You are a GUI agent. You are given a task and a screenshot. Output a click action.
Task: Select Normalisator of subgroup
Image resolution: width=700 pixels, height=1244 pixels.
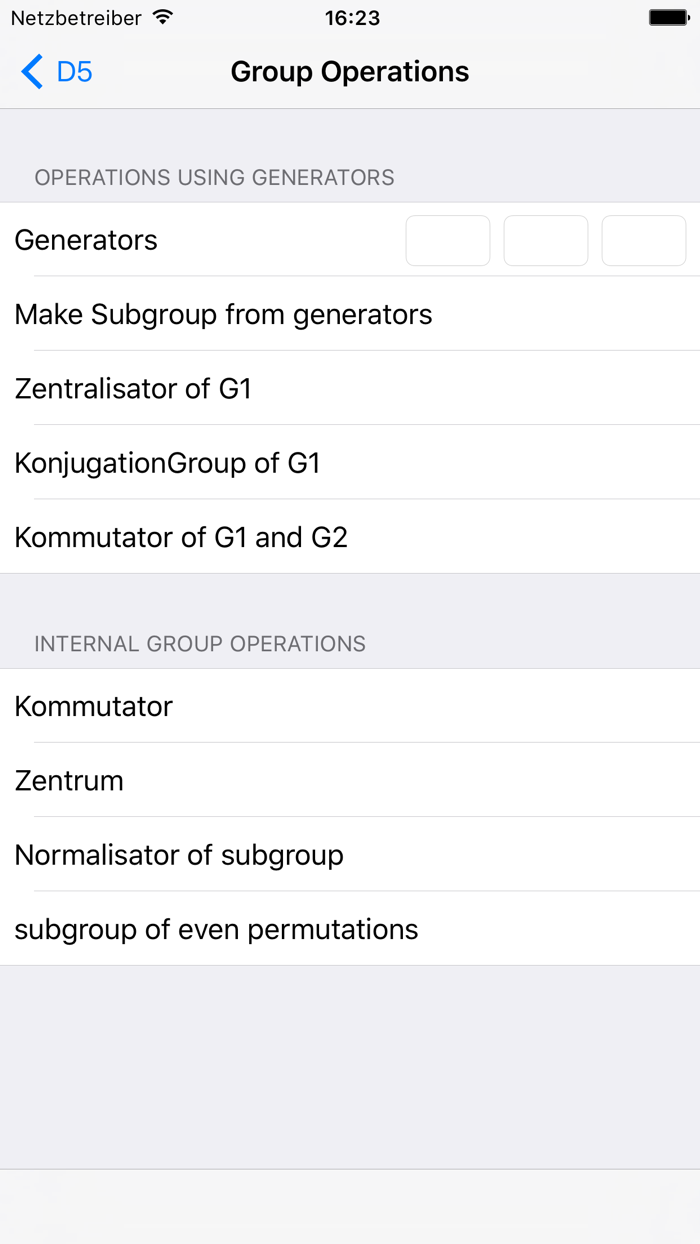click(x=179, y=855)
